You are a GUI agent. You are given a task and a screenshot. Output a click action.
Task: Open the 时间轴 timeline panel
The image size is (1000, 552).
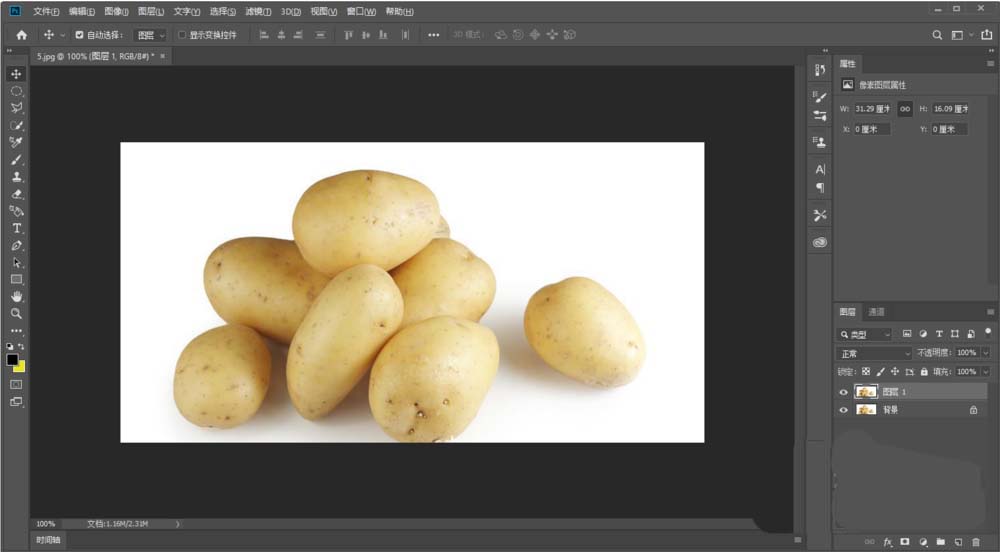click(48, 540)
